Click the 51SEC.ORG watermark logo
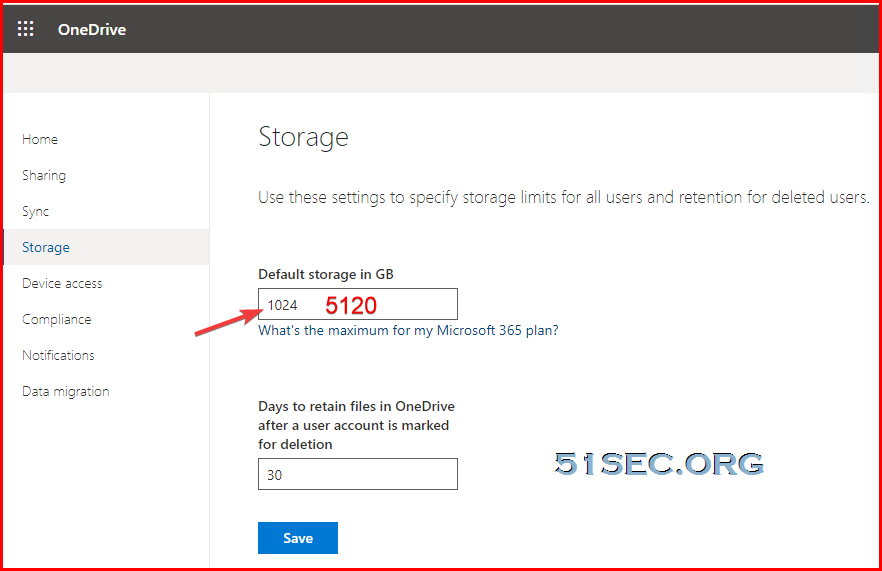Screen dimensions: 882x571 pos(659,464)
